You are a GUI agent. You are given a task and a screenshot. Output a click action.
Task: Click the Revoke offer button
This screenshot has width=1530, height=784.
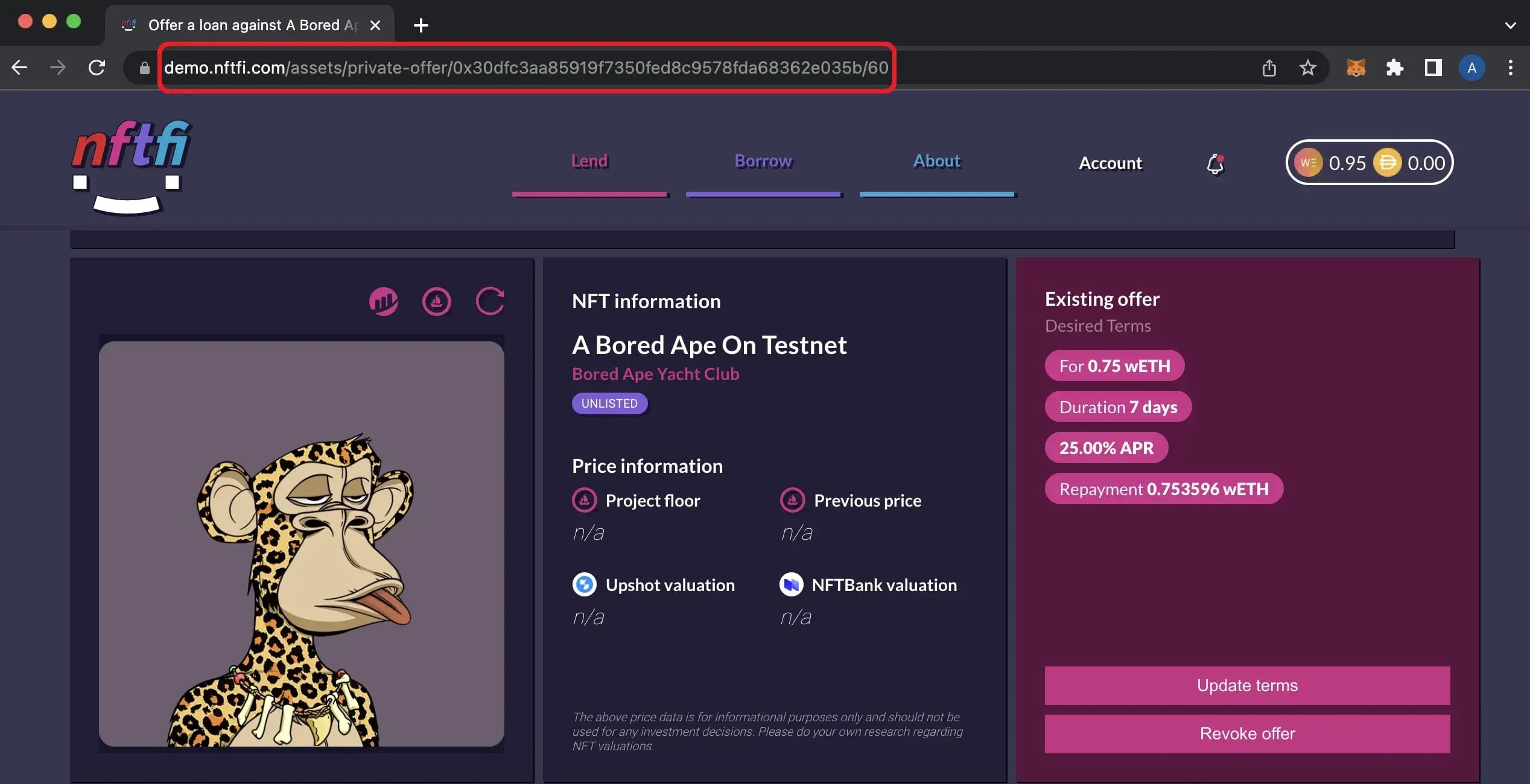pos(1247,733)
